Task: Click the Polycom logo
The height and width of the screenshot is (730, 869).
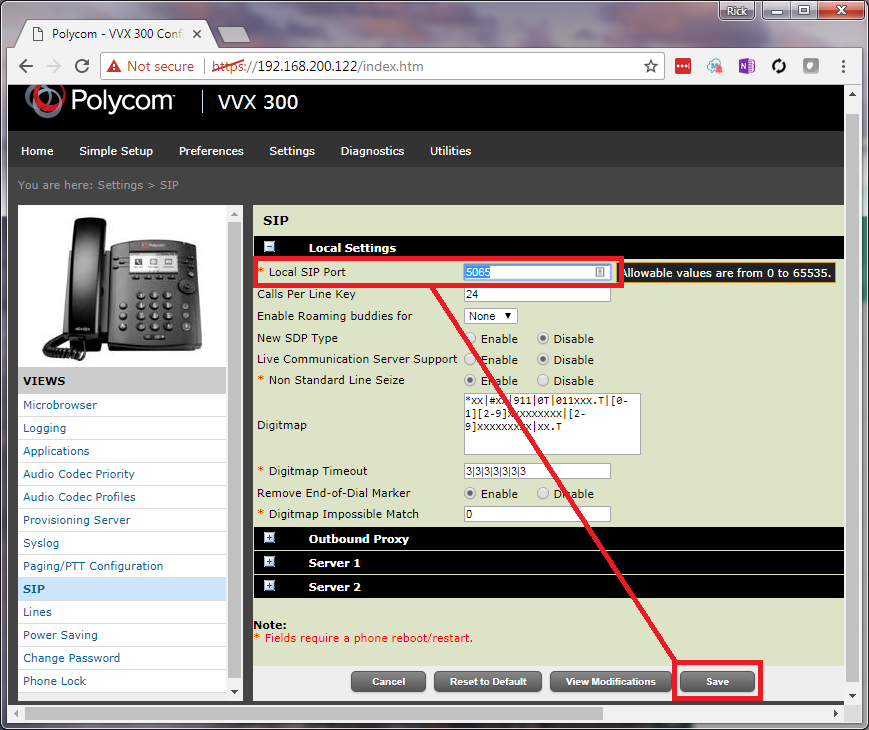Action: point(100,101)
